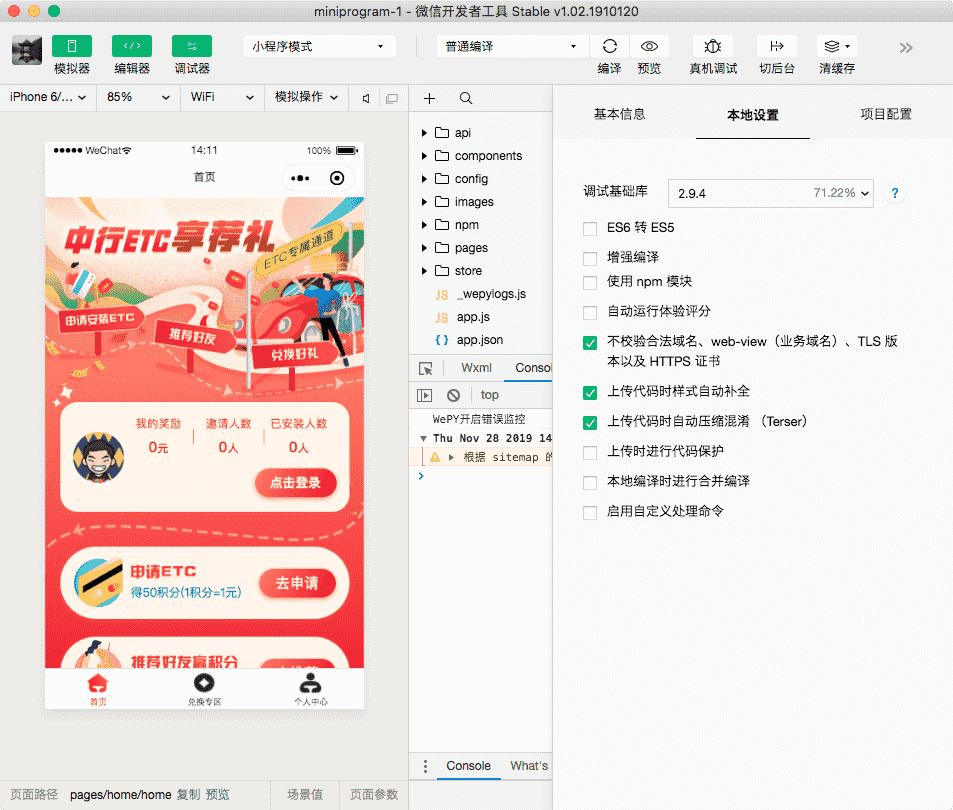Image resolution: width=953 pixels, height=810 pixels.
Task: Open real device debugging bug icon
Action: [712, 47]
